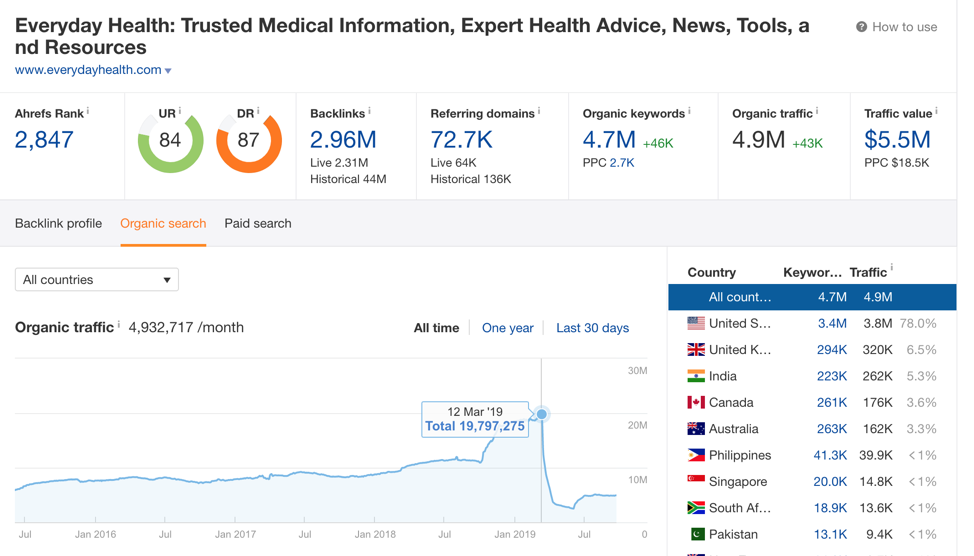The width and height of the screenshot is (974, 556).
Task: Open the PPC keywords value 2.7K
Action: pos(622,163)
